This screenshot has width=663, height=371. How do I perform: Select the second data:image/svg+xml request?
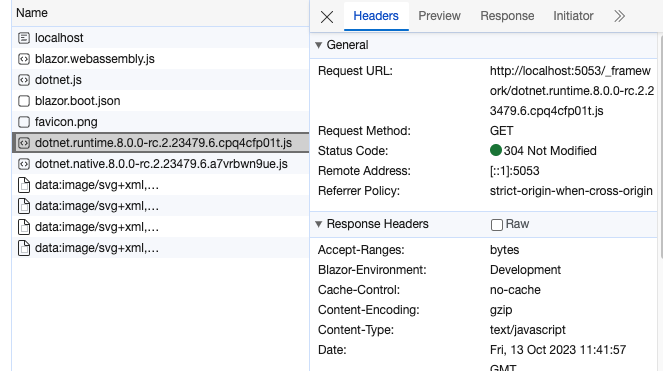161,206
